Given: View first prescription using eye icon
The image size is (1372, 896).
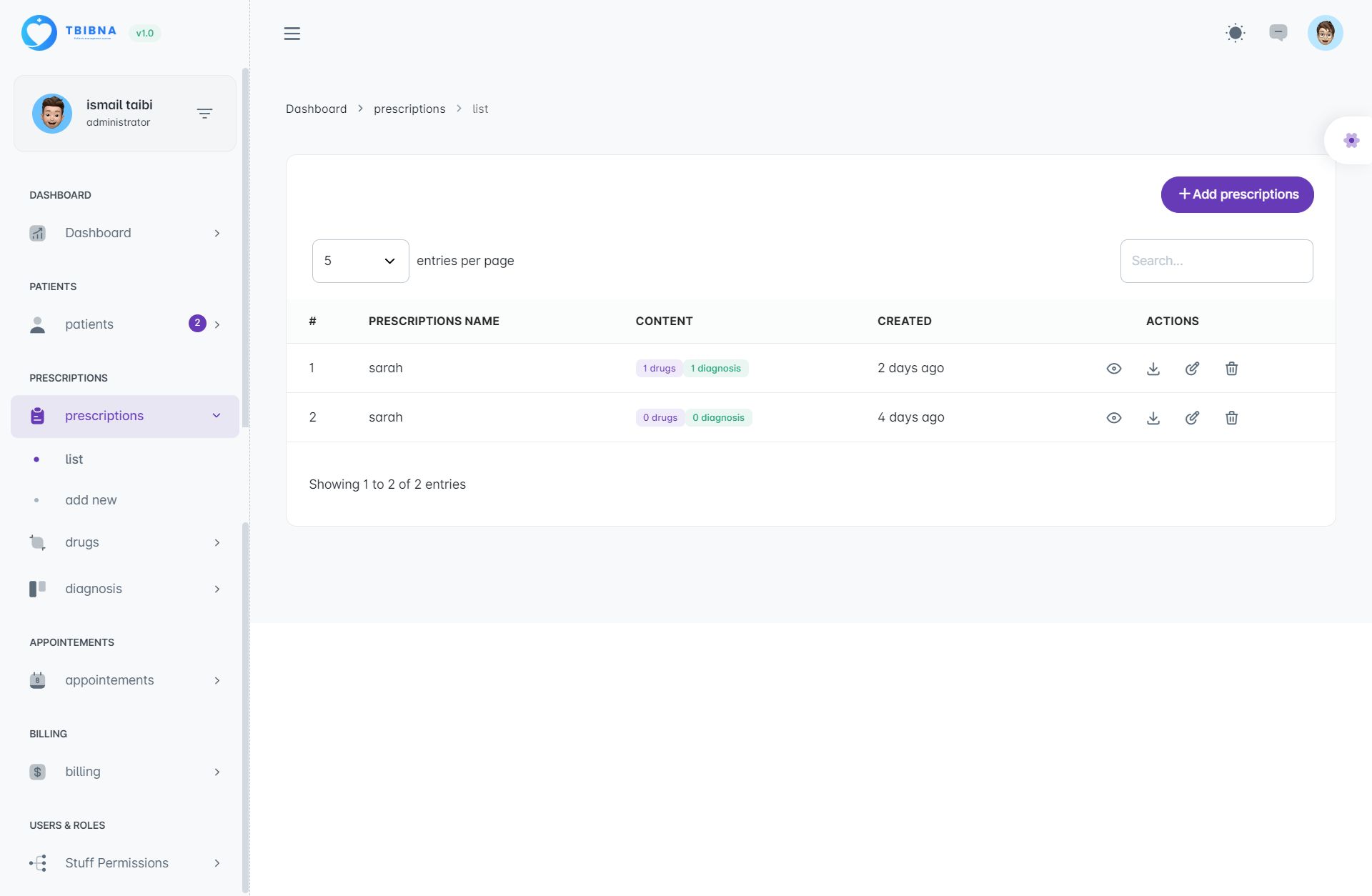Looking at the screenshot, I should (1113, 369).
